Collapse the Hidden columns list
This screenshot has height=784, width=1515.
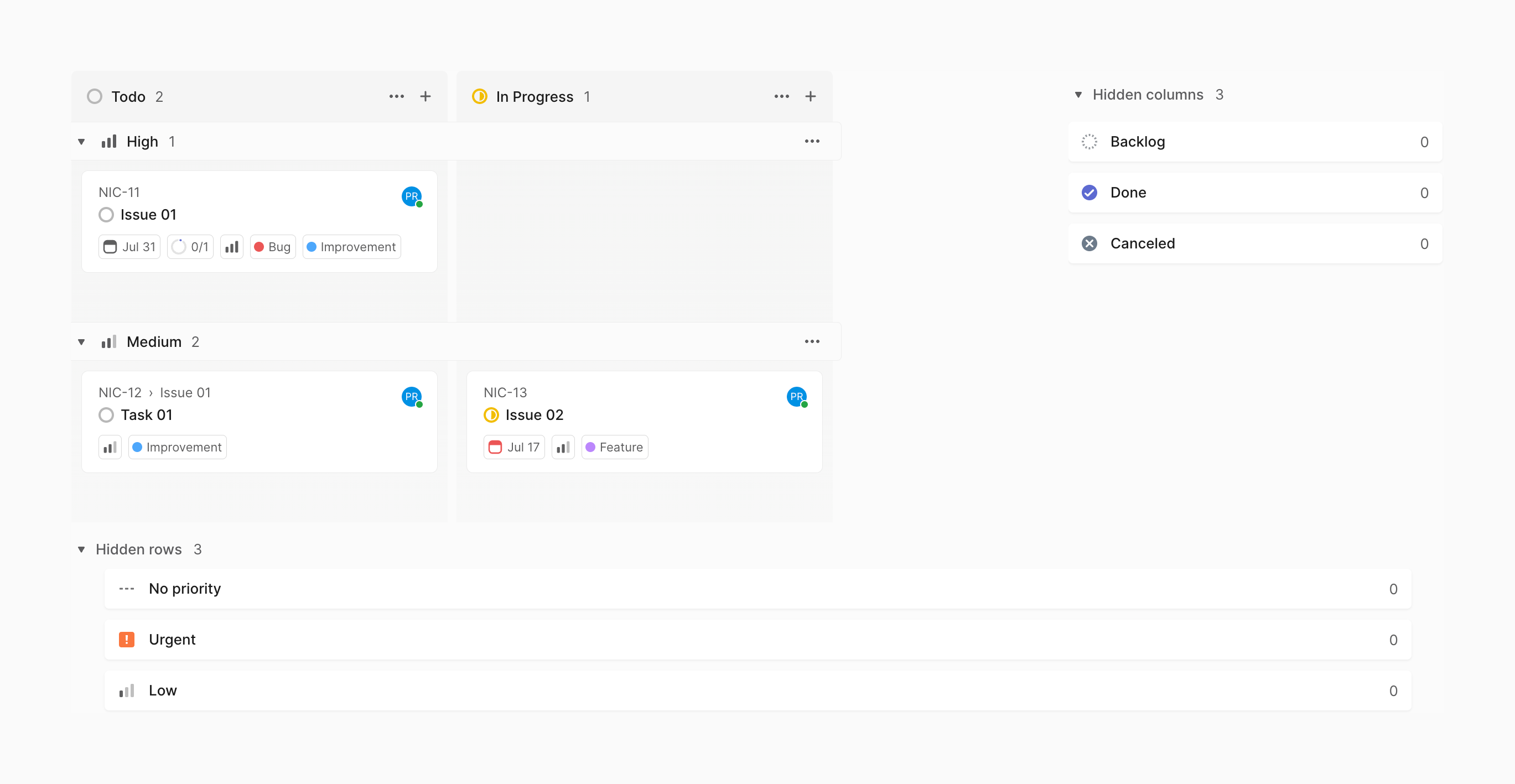[1078, 95]
